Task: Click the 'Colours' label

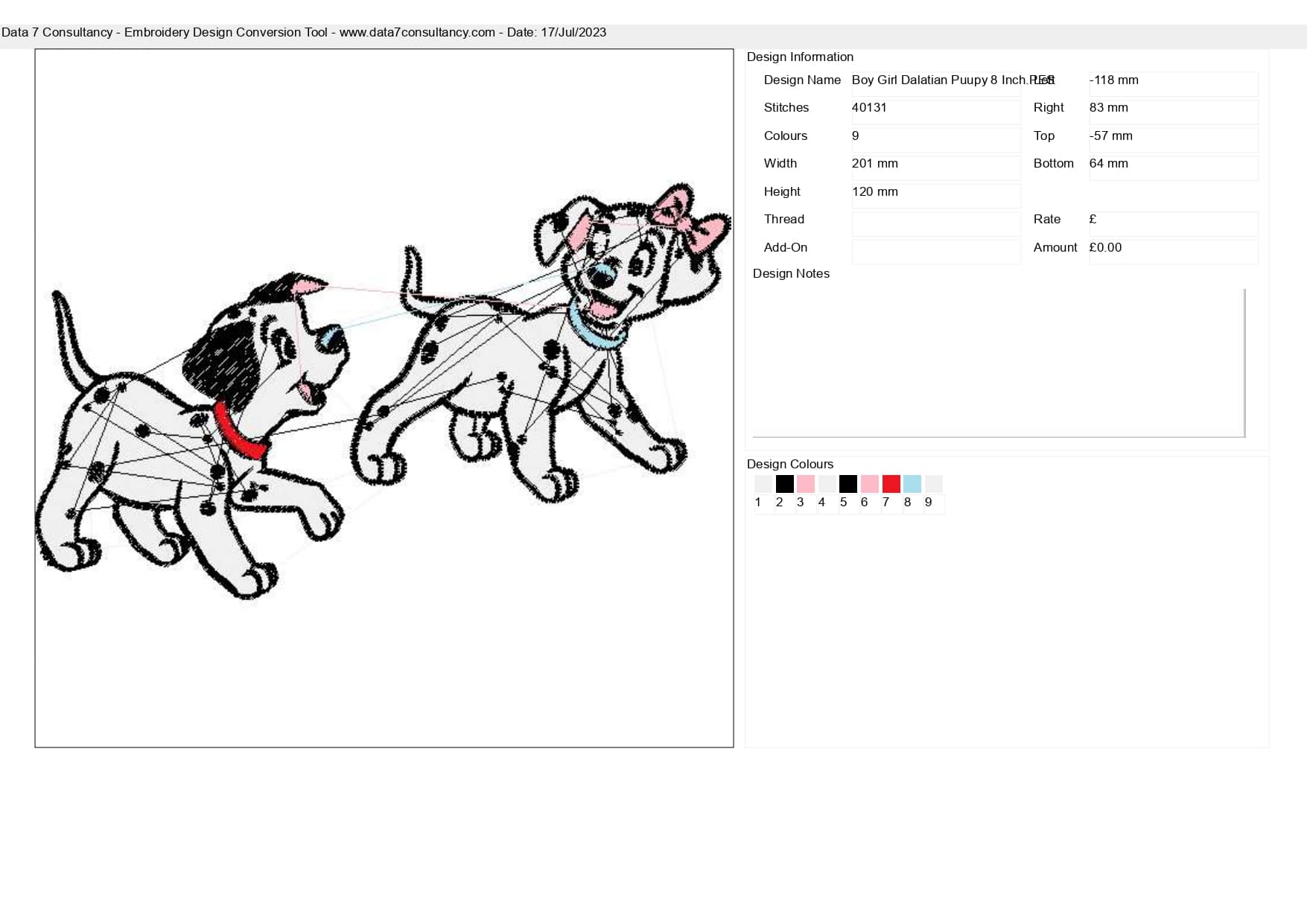Action: (786, 136)
